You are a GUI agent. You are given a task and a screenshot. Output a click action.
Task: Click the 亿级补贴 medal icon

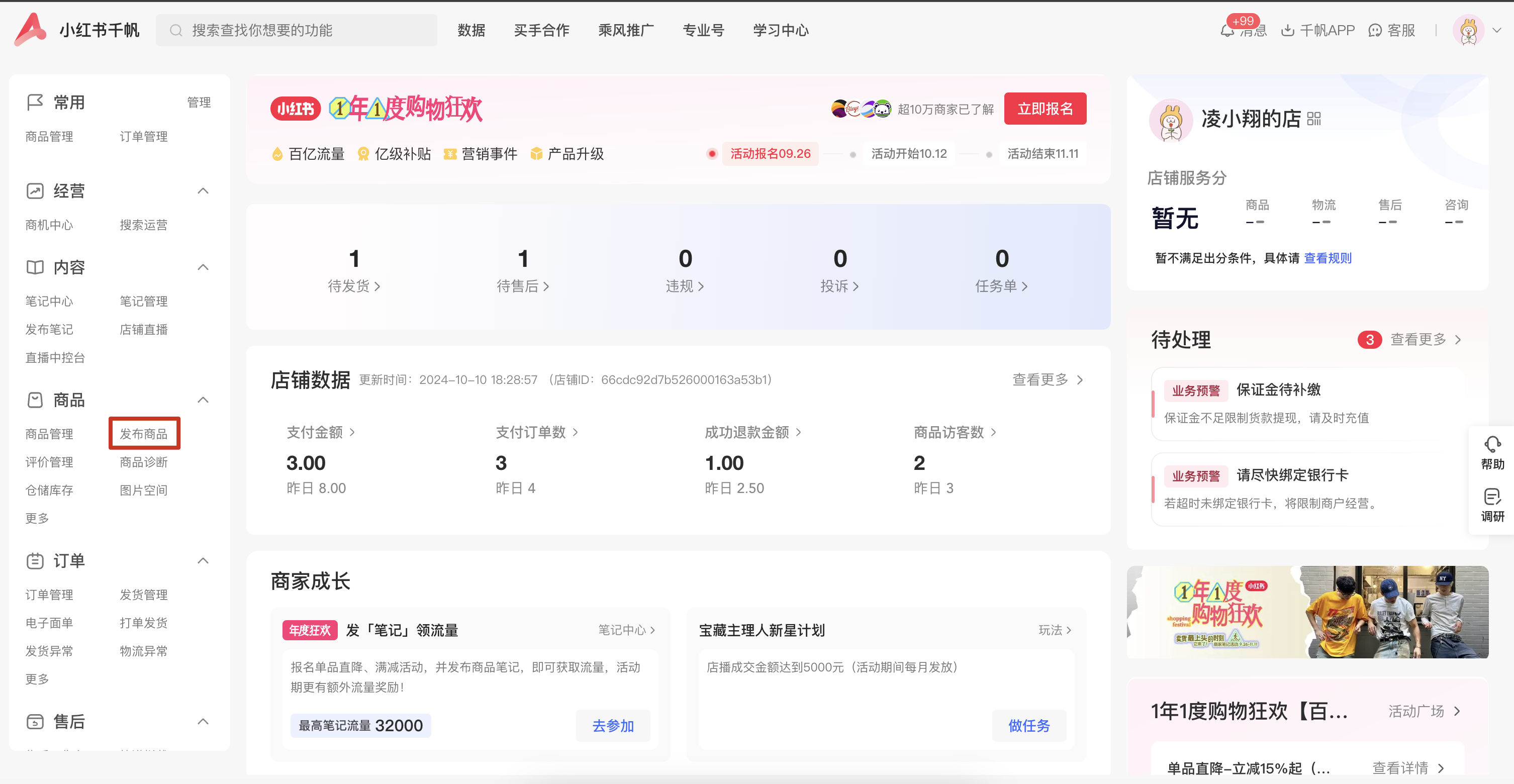[363, 154]
